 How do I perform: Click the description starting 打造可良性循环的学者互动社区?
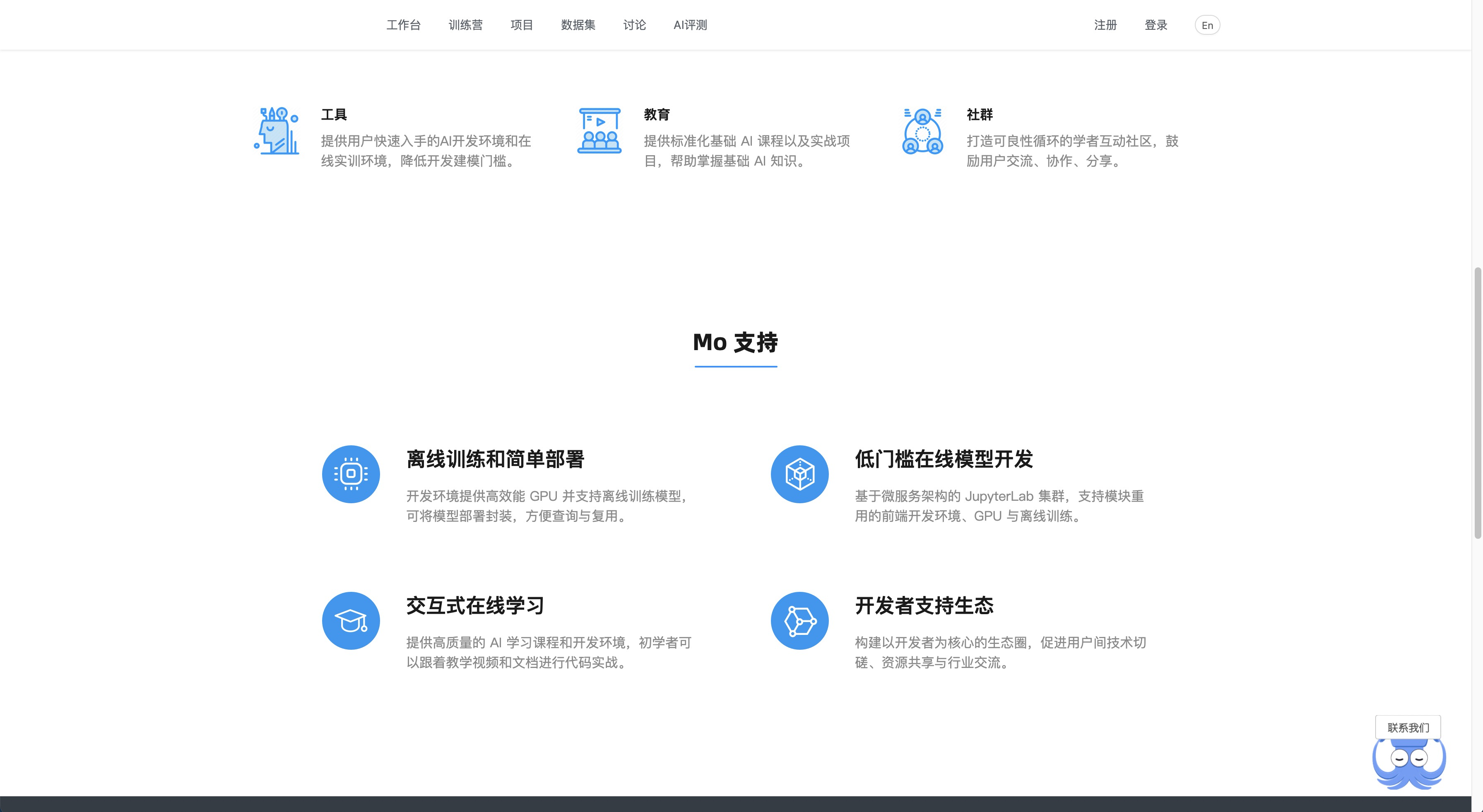(x=1073, y=151)
